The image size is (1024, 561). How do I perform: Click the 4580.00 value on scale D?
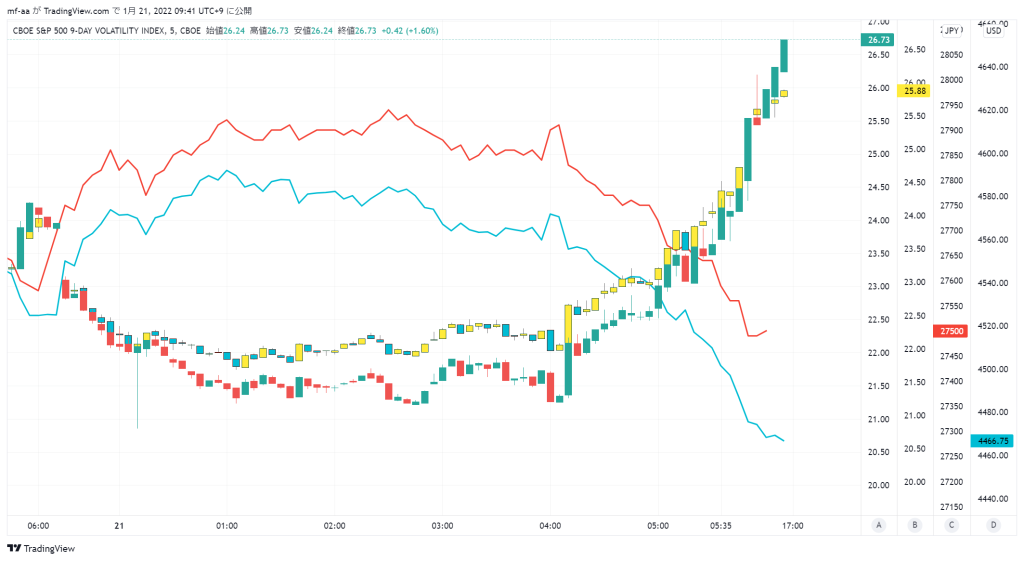click(x=993, y=196)
